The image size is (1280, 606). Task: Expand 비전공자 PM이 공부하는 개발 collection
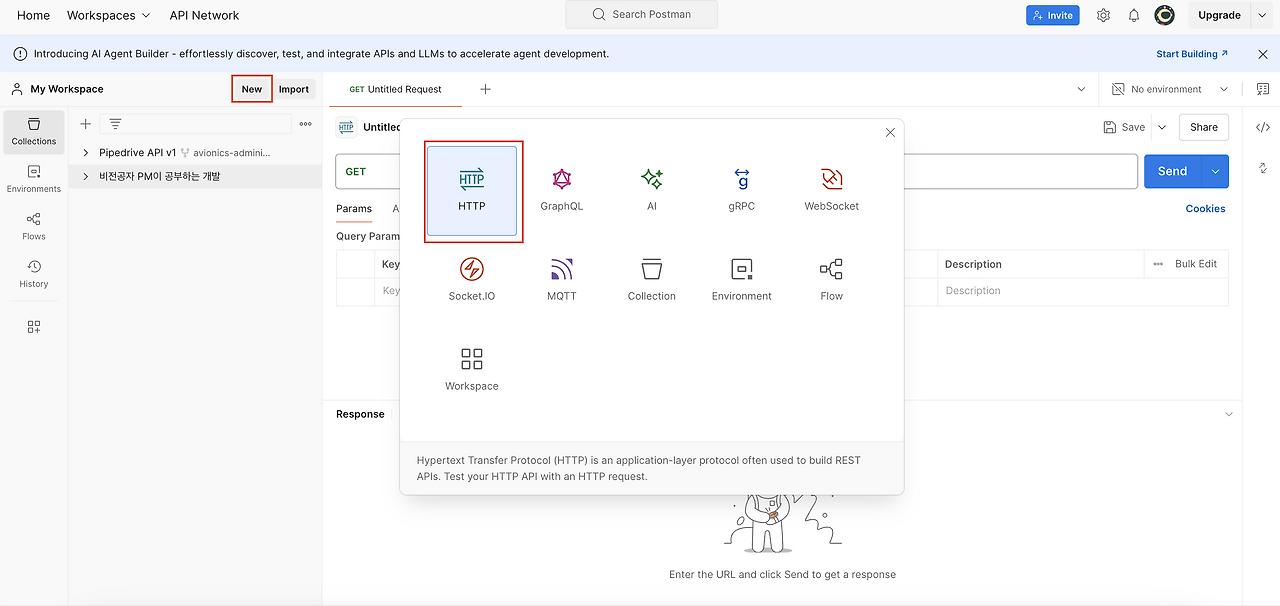[86, 177]
